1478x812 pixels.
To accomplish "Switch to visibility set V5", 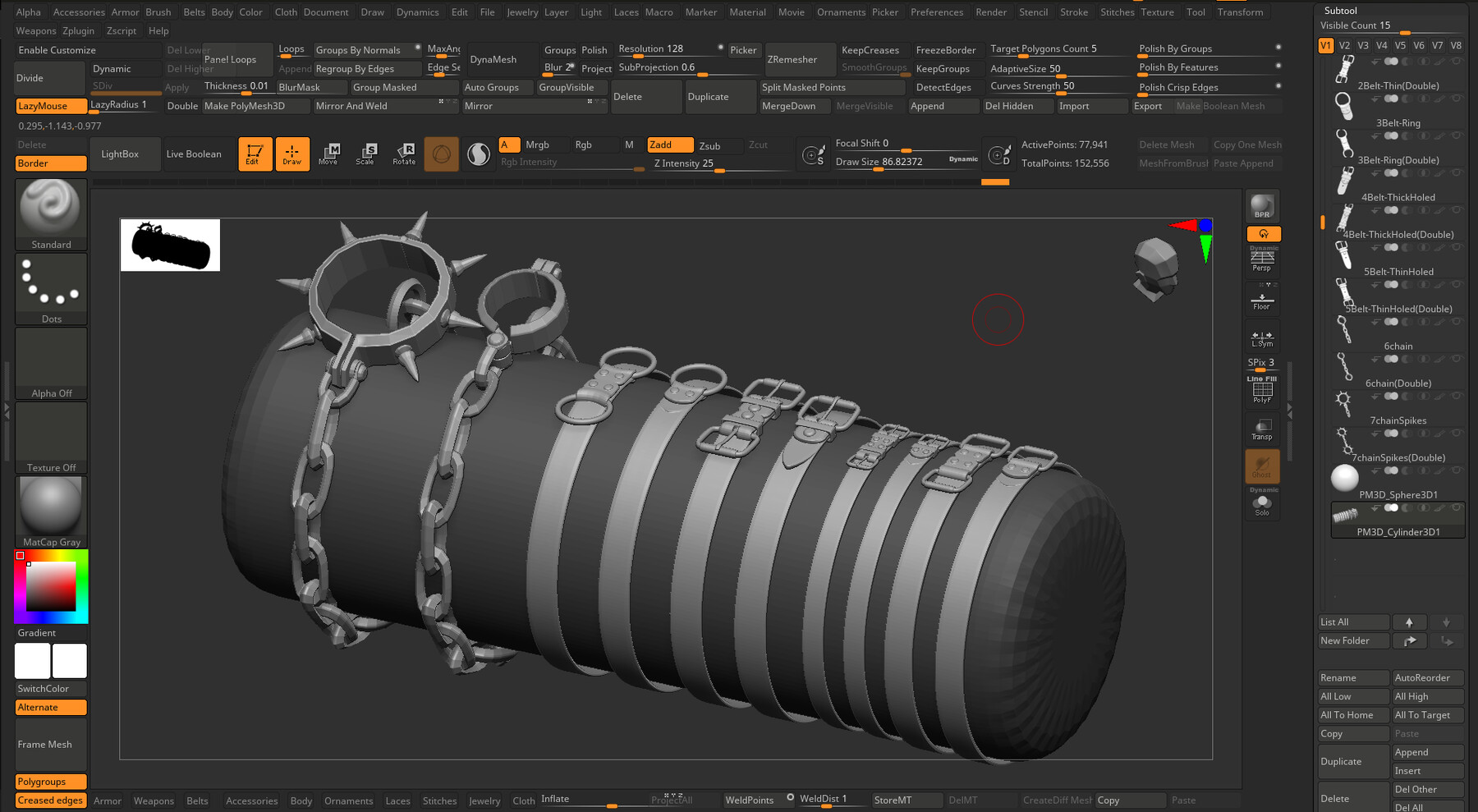I will click(x=1400, y=46).
